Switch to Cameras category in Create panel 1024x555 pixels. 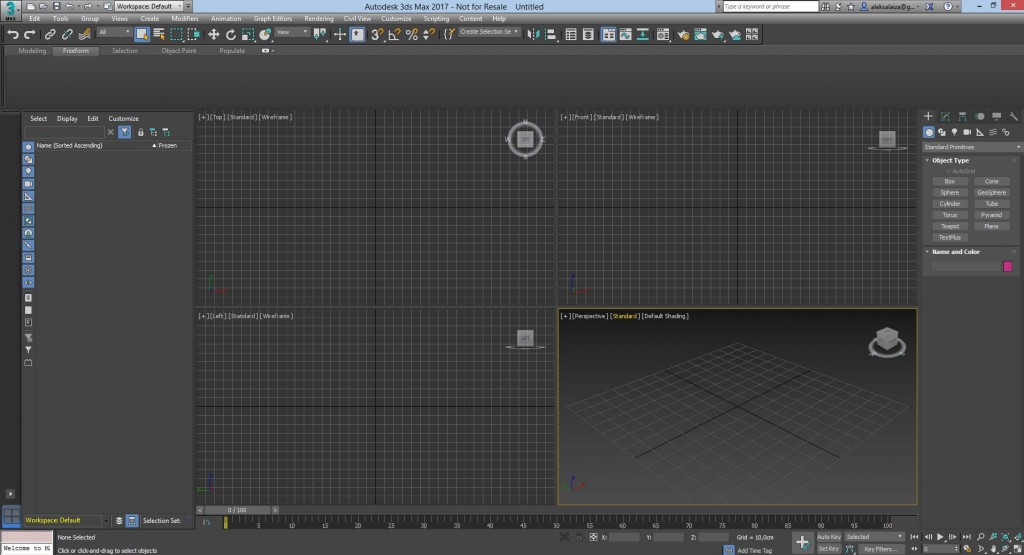(967, 132)
